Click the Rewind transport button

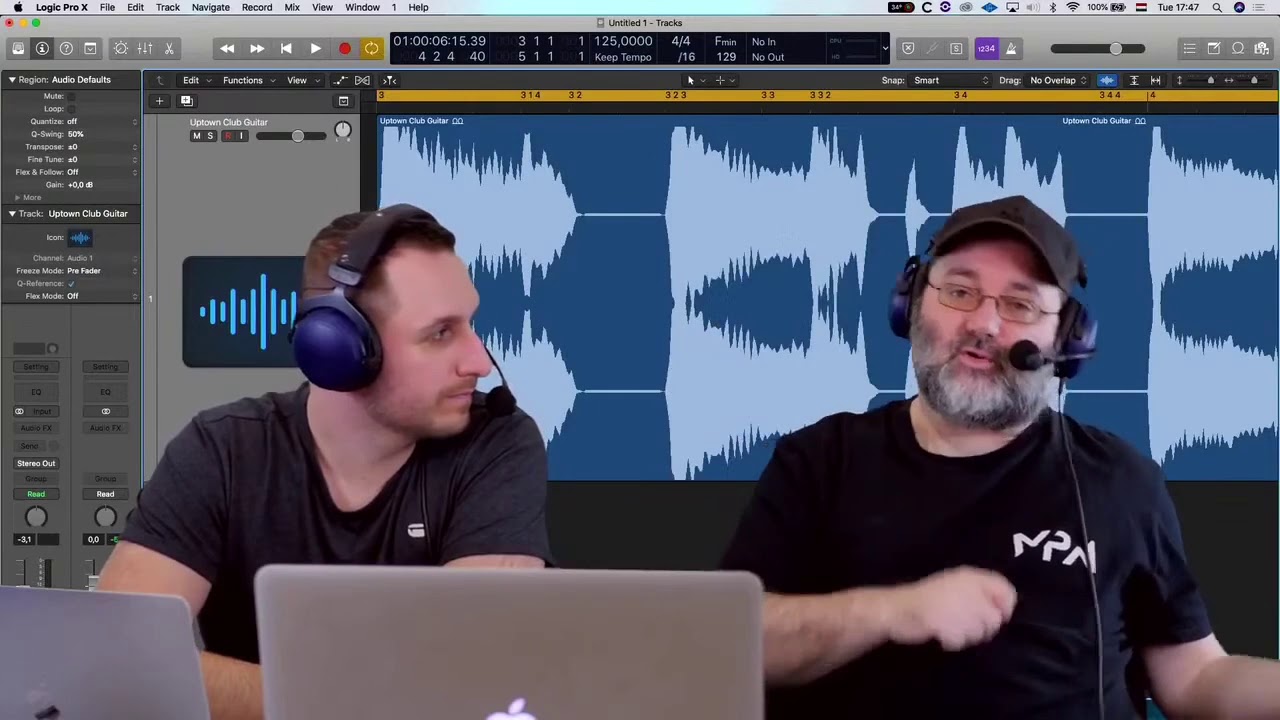pyautogui.click(x=227, y=48)
